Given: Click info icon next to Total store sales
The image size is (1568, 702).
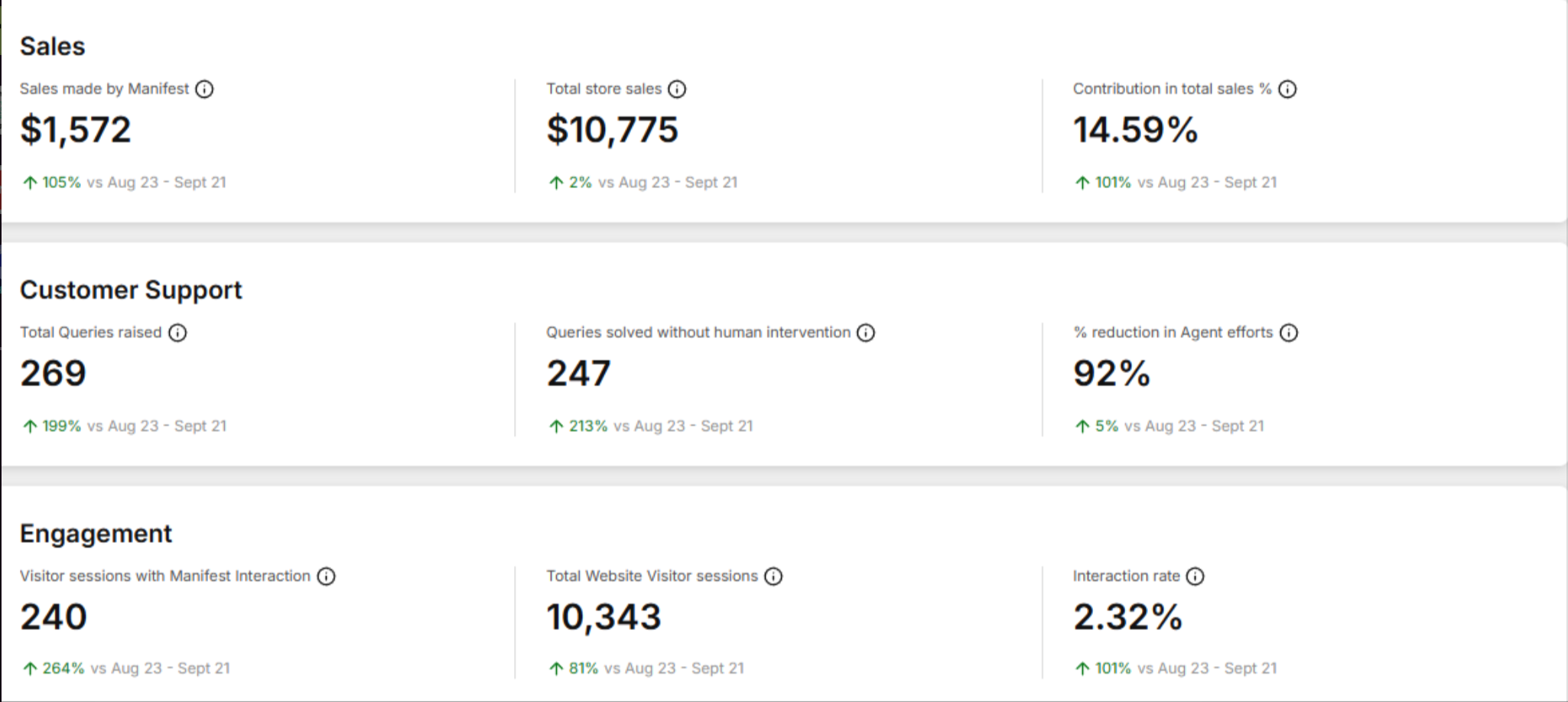Looking at the screenshot, I should tap(677, 89).
